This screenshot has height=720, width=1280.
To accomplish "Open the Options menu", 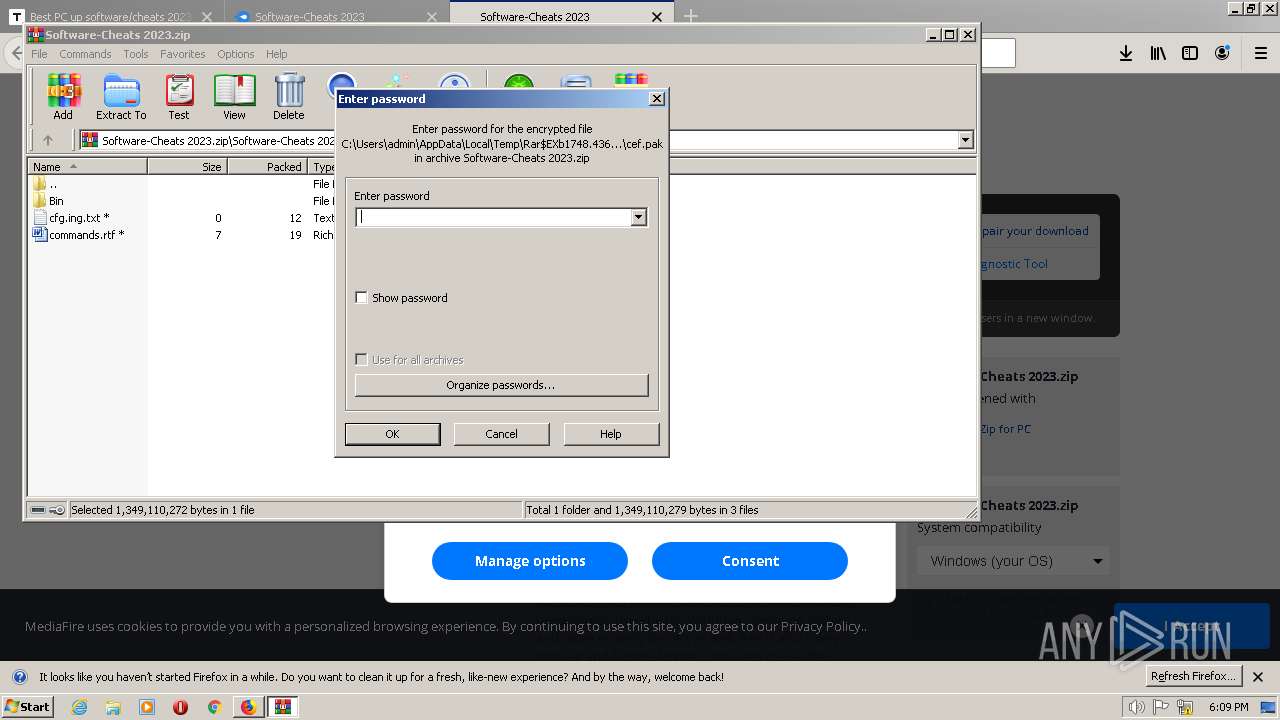I will click(236, 54).
